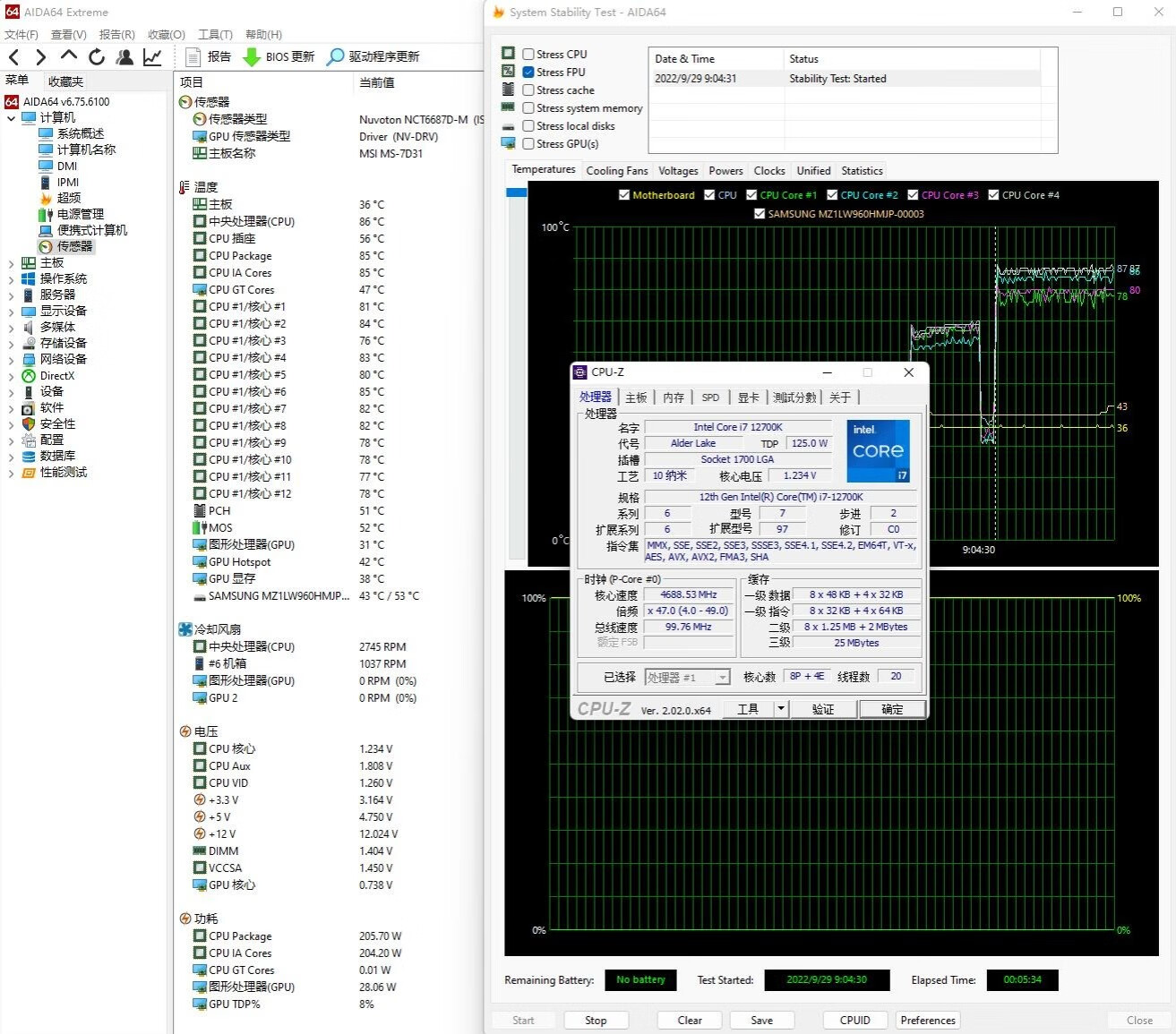This screenshot has height=1034, width=1176.
Task: Click 驱动程序更新 driver update item
Action: (x=373, y=56)
